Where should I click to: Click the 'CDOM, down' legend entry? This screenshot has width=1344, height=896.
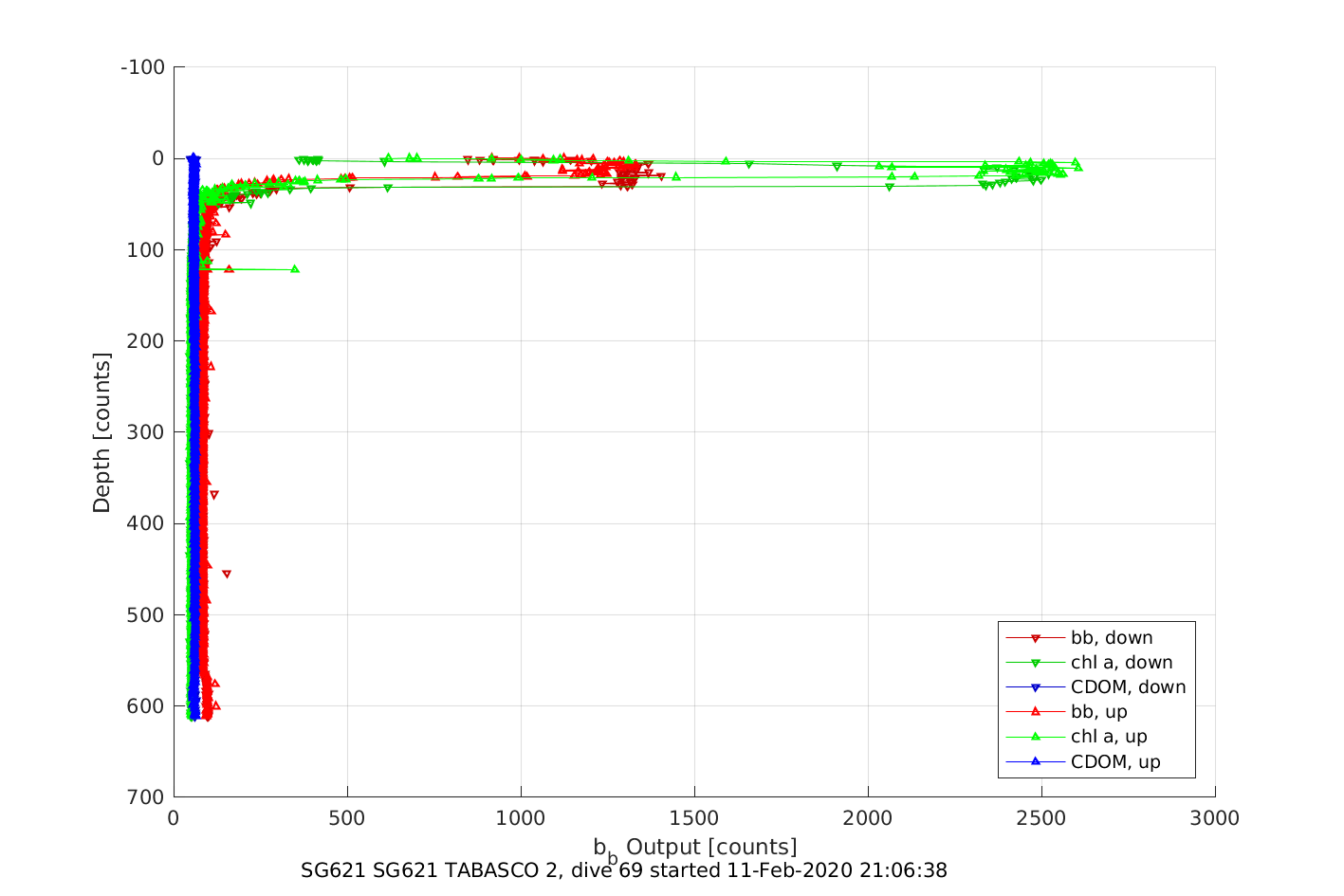[x=1096, y=687]
